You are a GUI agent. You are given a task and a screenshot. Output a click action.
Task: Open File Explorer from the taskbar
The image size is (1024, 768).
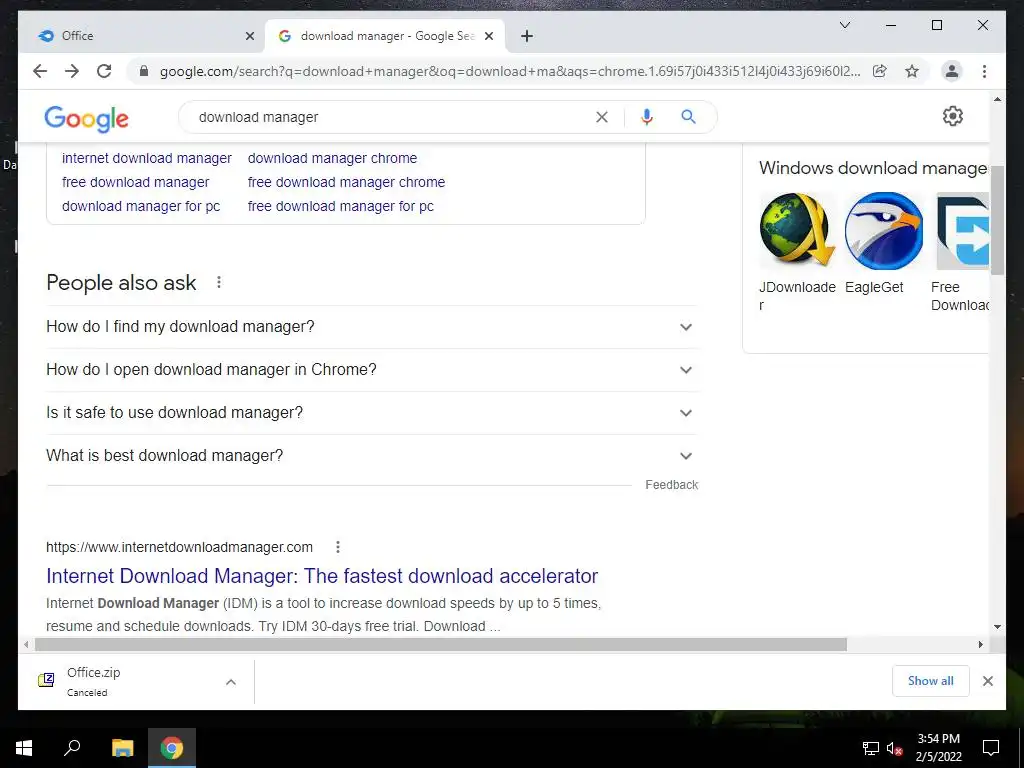[x=122, y=748]
